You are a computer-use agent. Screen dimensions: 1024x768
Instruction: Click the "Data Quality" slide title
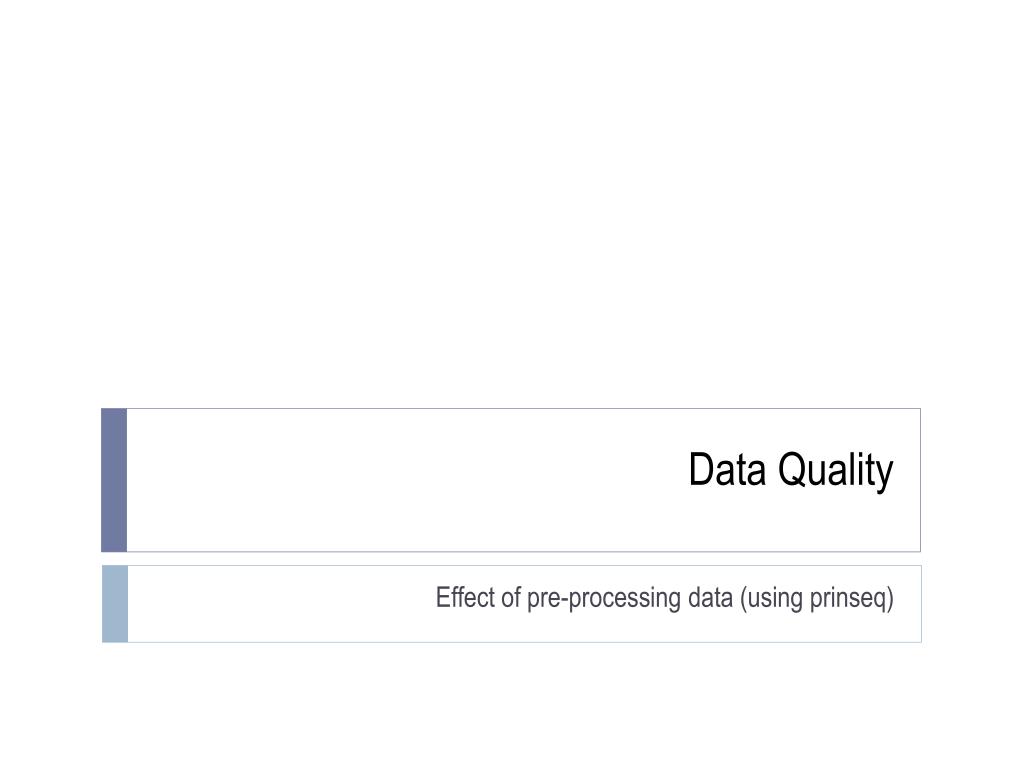click(x=790, y=470)
